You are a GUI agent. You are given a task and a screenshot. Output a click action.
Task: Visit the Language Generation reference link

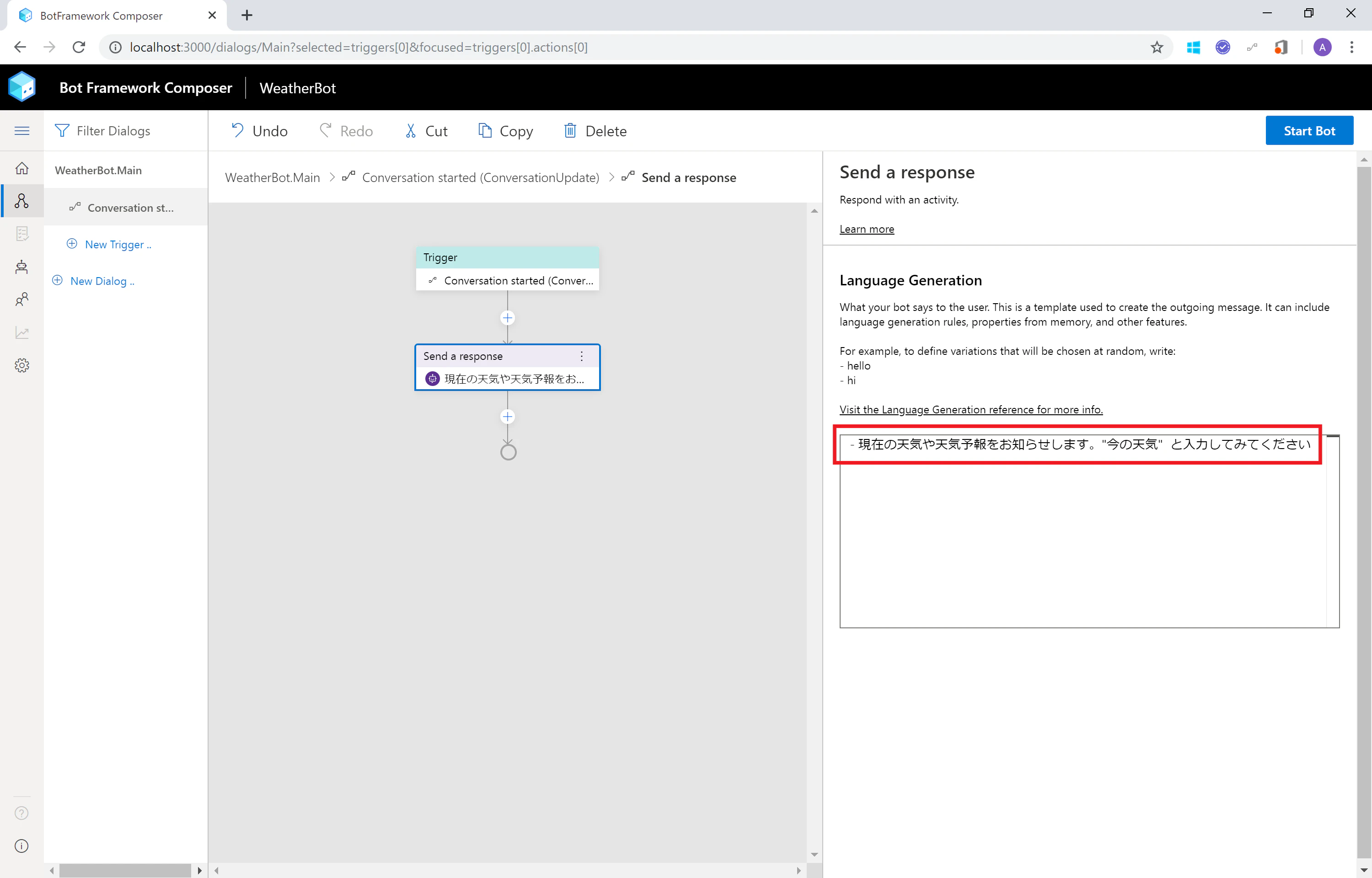coord(971,409)
